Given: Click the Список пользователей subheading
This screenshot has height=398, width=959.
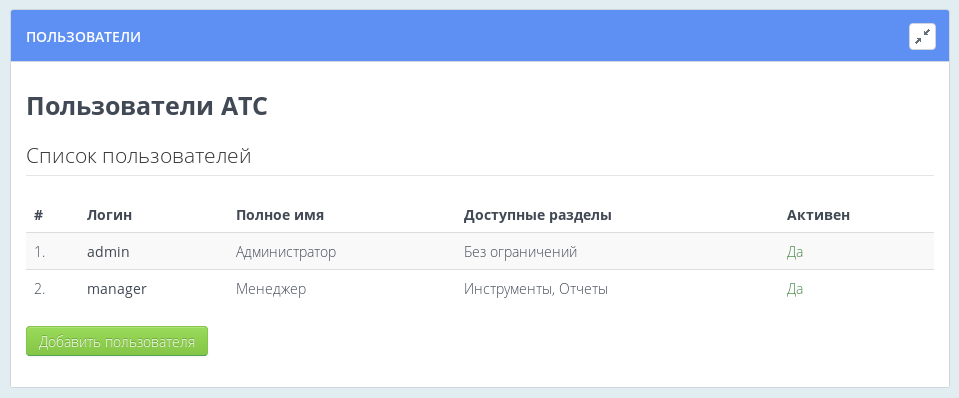Looking at the screenshot, I should coord(139,156).
